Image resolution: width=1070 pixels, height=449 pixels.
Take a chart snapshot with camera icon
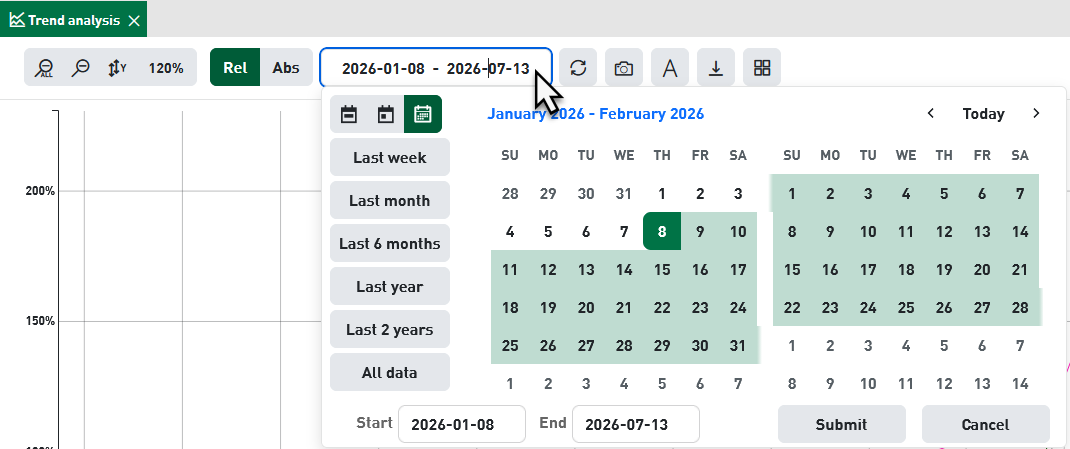tap(623, 68)
